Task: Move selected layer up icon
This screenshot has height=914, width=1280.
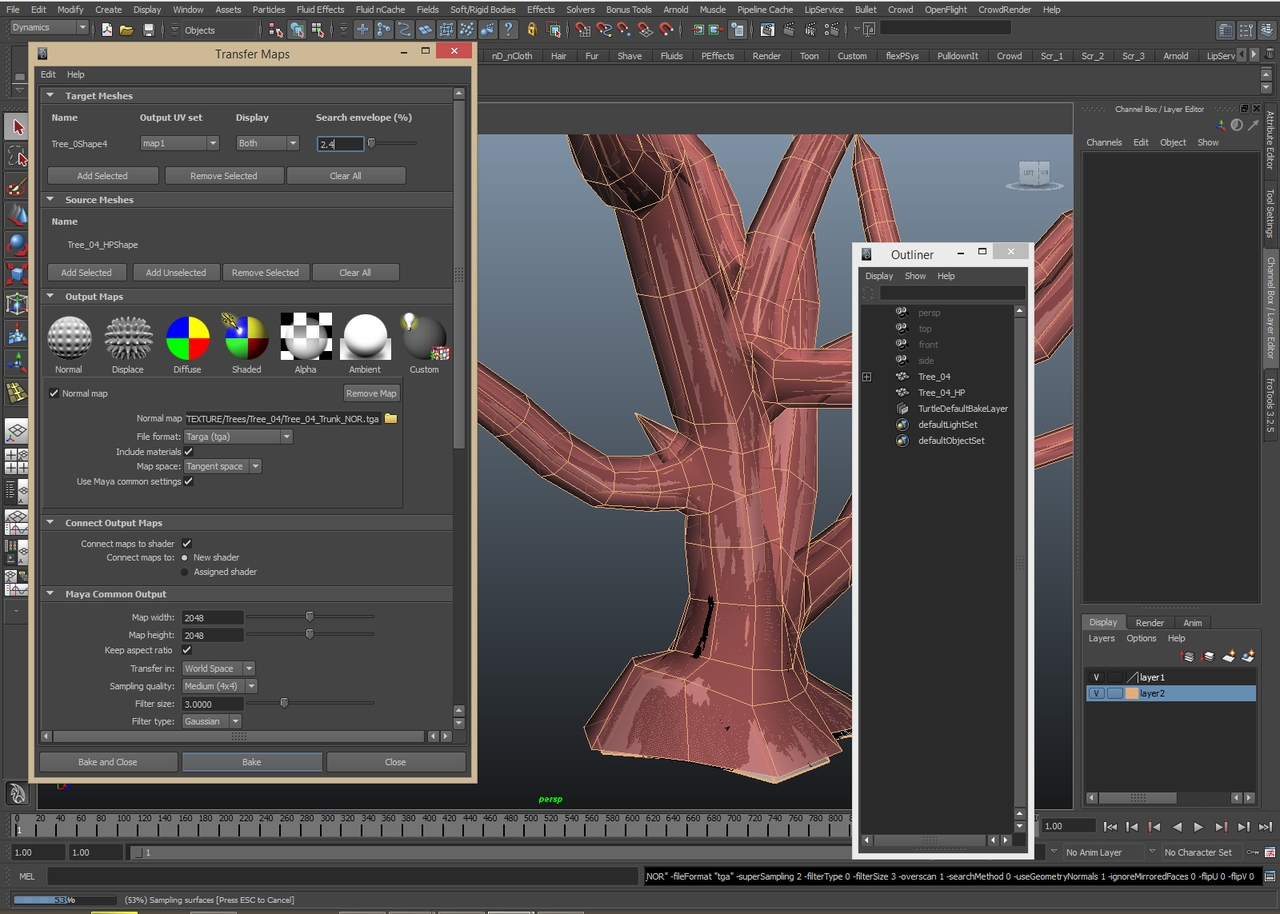Action: pos(1189,656)
